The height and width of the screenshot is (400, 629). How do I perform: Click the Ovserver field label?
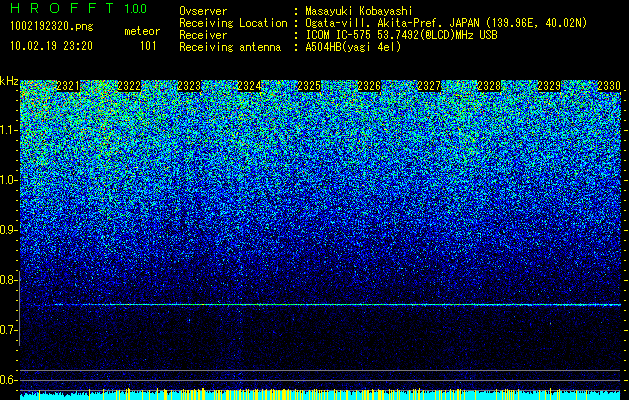click(203, 11)
